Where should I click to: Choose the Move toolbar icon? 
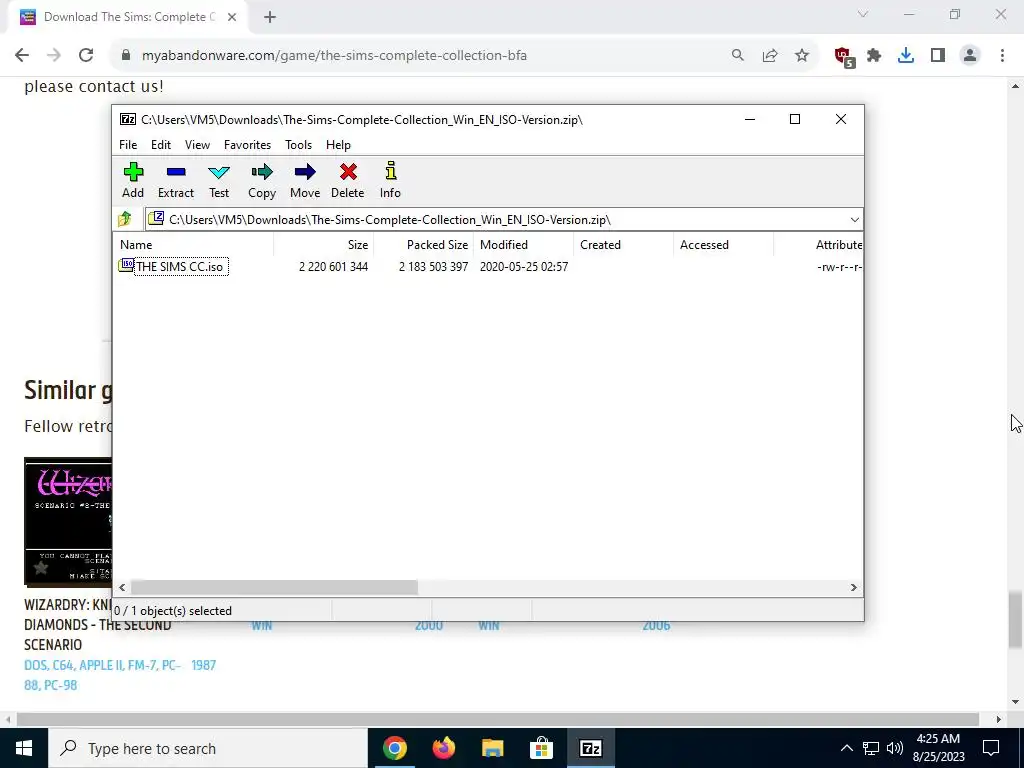click(305, 180)
